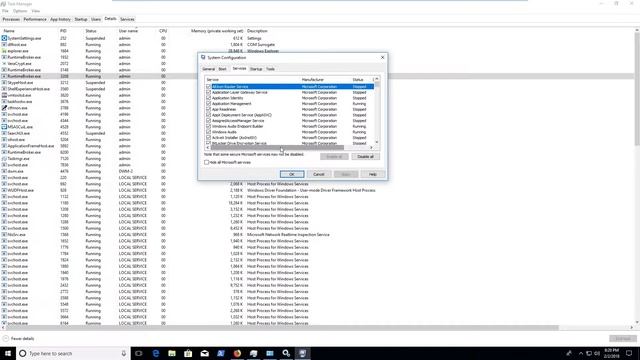
Task: Open Task View from taskbar
Action: (x=139, y=353)
